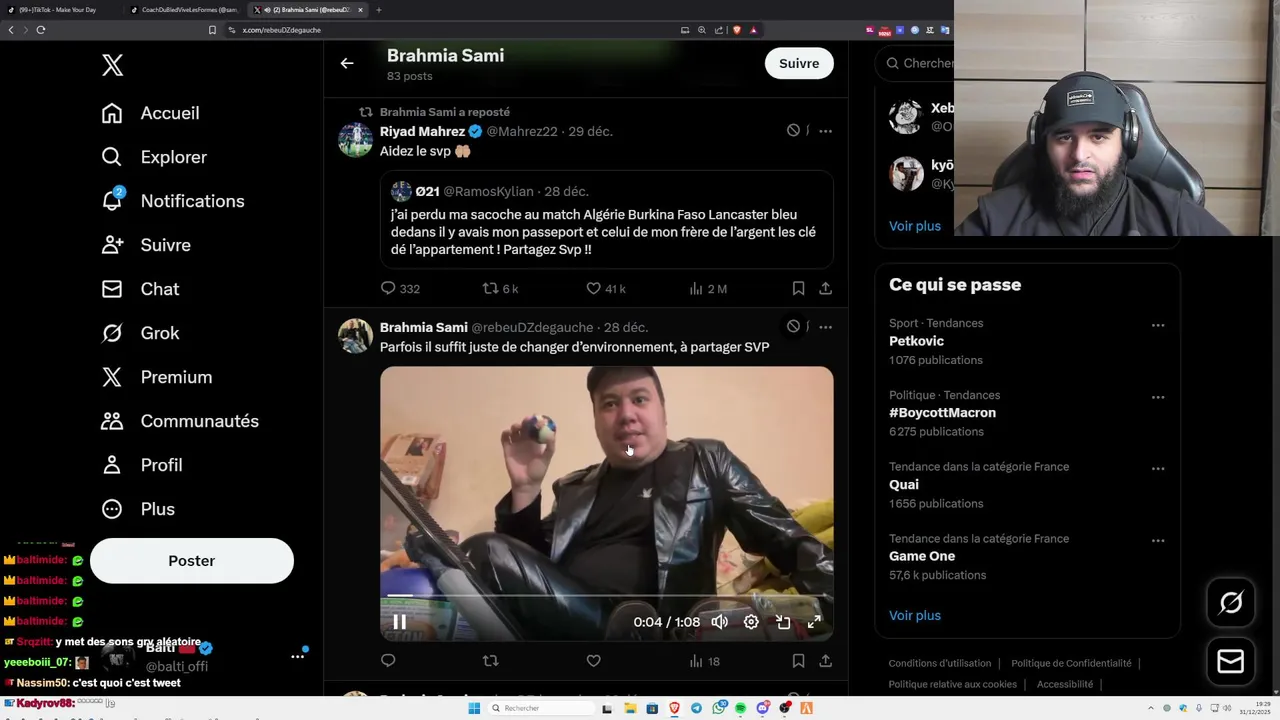Click the Poster button

click(x=192, y=561)
